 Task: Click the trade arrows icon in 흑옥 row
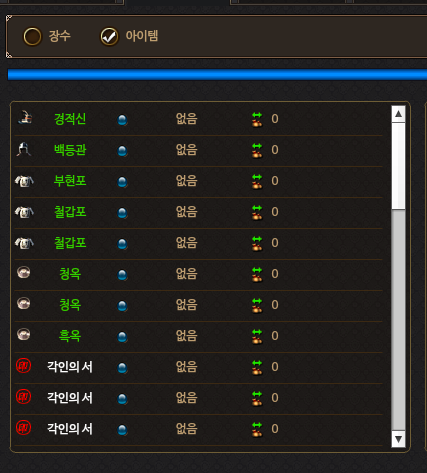[257, 336]
